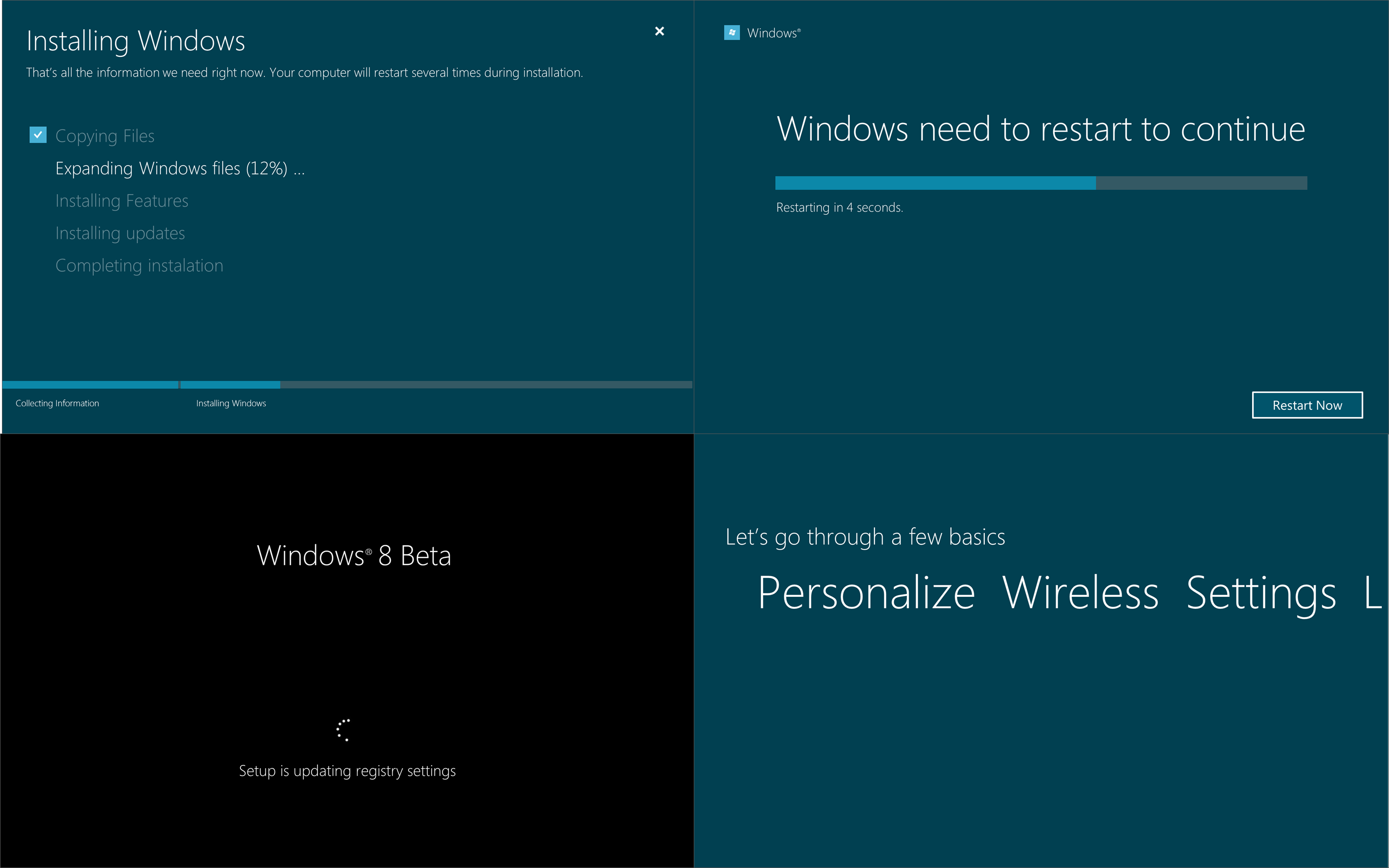The image size is (1389, 868).
Task: Select the Wireless heading
Action: tap(1080, 593)
